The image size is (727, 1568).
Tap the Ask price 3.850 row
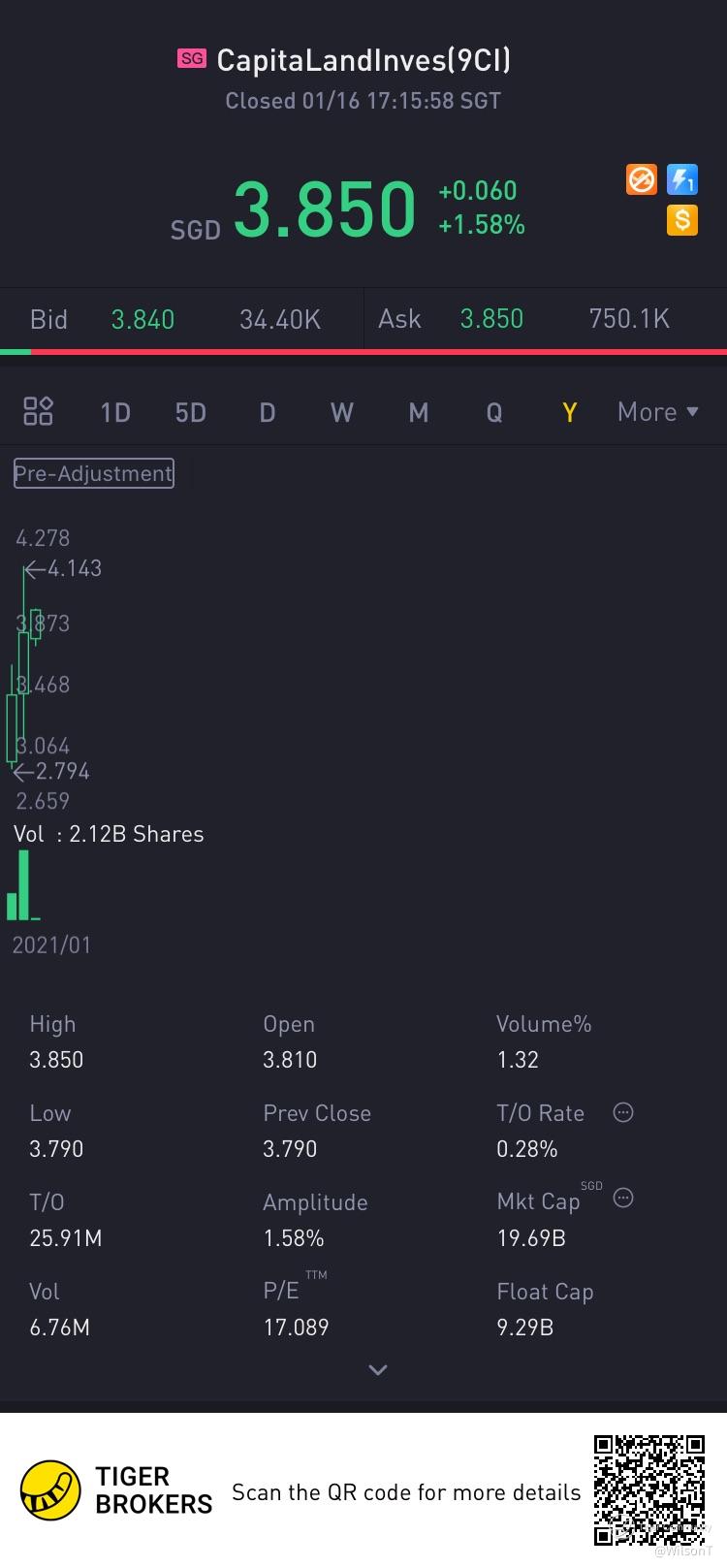(x=546, y=319)
